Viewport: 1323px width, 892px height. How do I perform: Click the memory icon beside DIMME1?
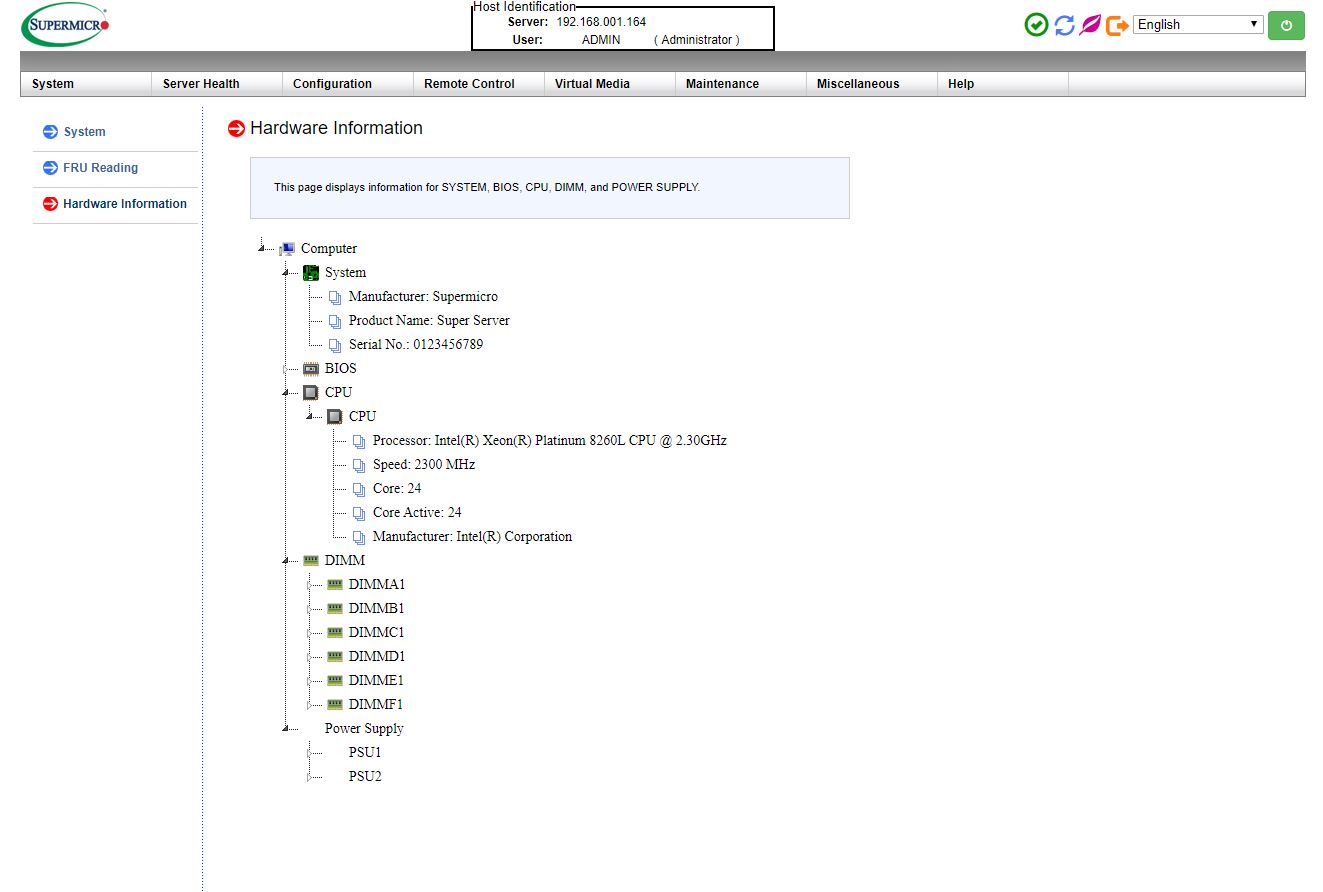[x=335, y=680]
